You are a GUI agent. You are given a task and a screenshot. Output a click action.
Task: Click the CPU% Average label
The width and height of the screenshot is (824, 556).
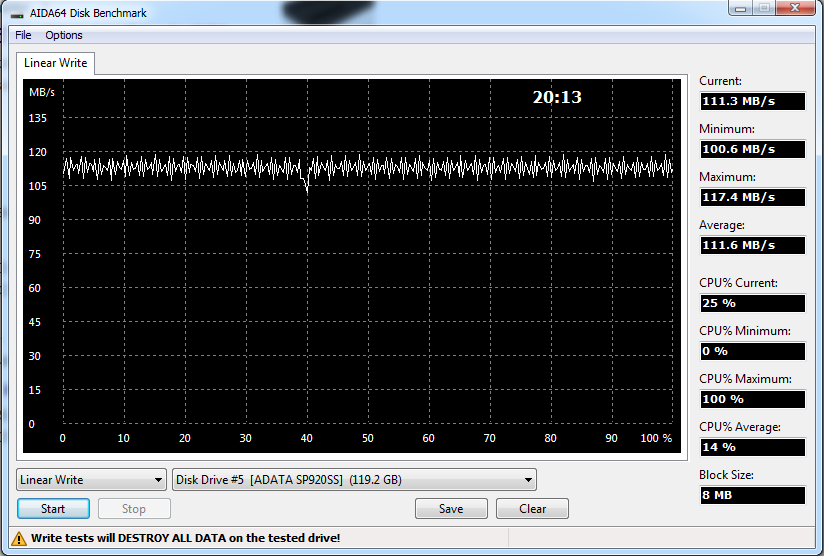click(740, 427)
